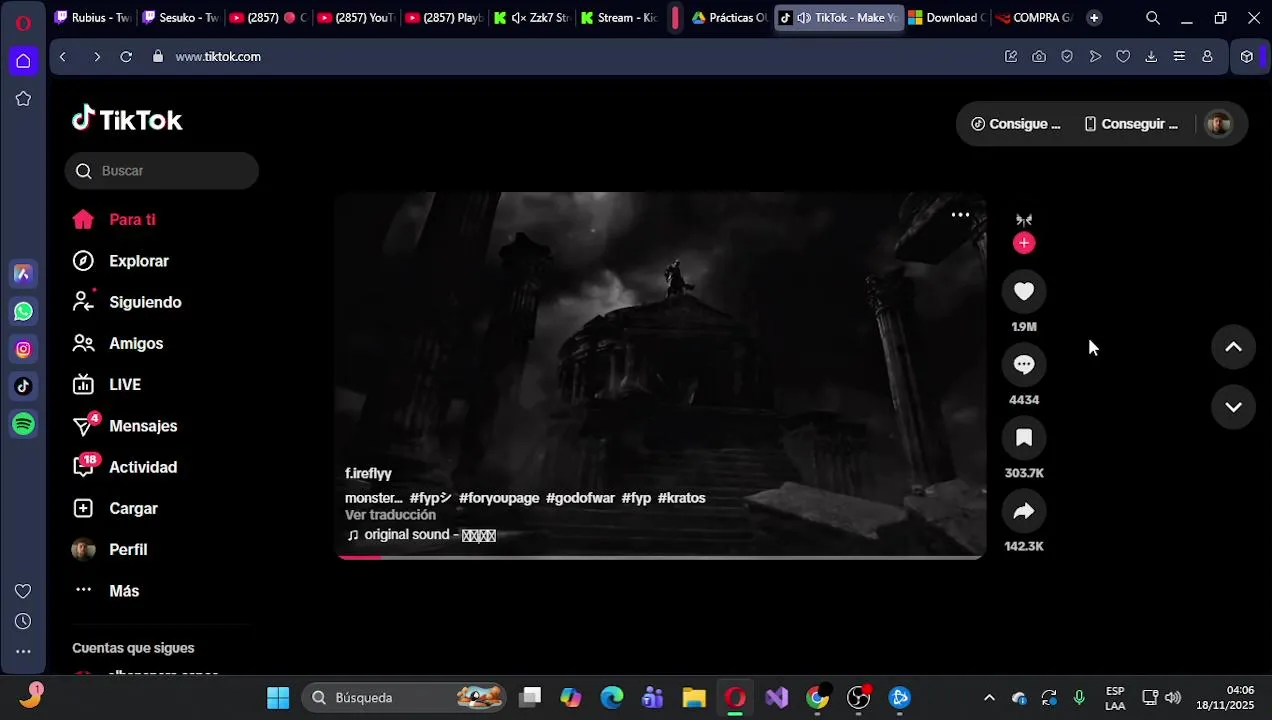
Task: Click the #kratos hashtag
Action: (681, 498)
